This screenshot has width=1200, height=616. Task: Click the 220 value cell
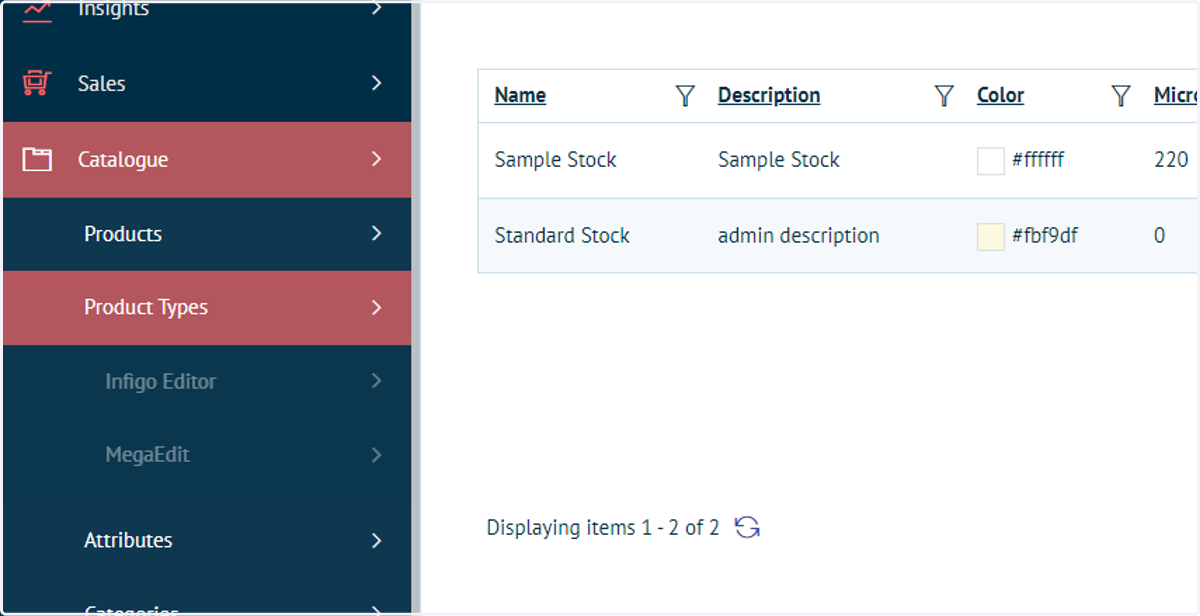[1171, 160]
